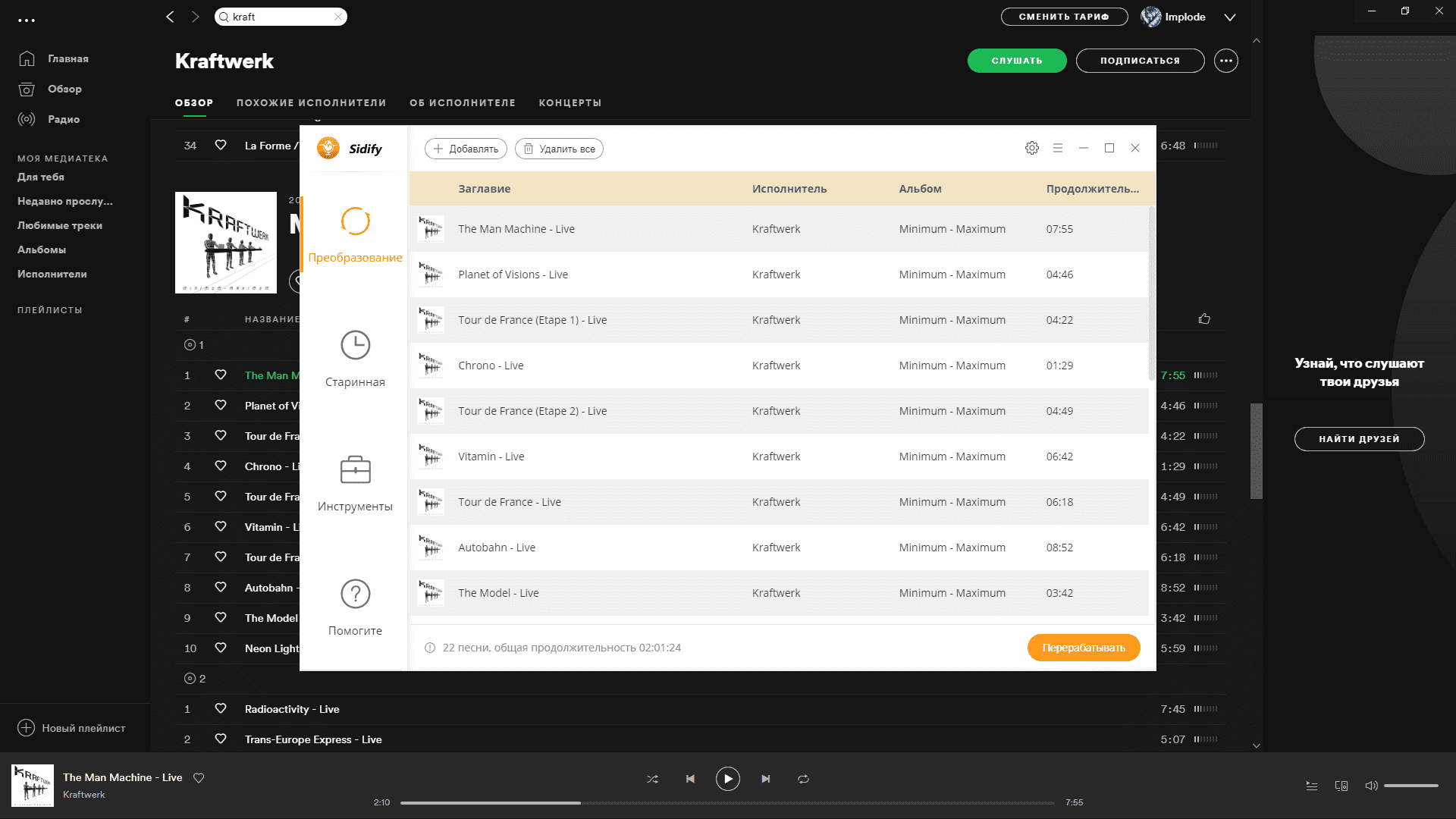Switch to ОБ ИСПОЛНИТЕЛЕ tab
This screenshot has width=1456, height=819.
(463, 102)
